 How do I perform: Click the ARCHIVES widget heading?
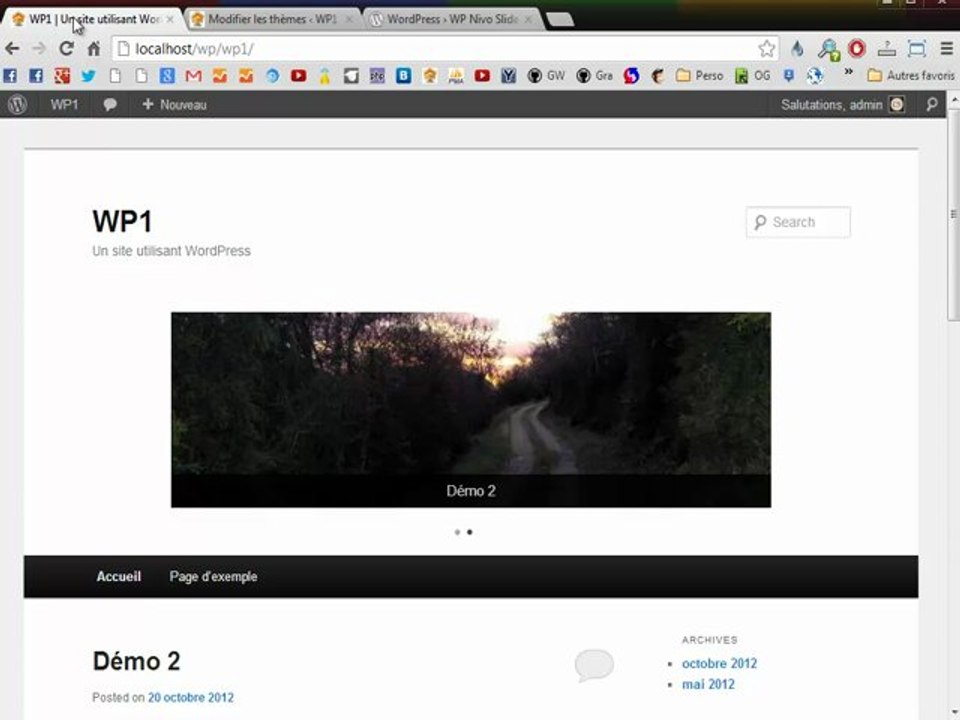coord(710,640)
